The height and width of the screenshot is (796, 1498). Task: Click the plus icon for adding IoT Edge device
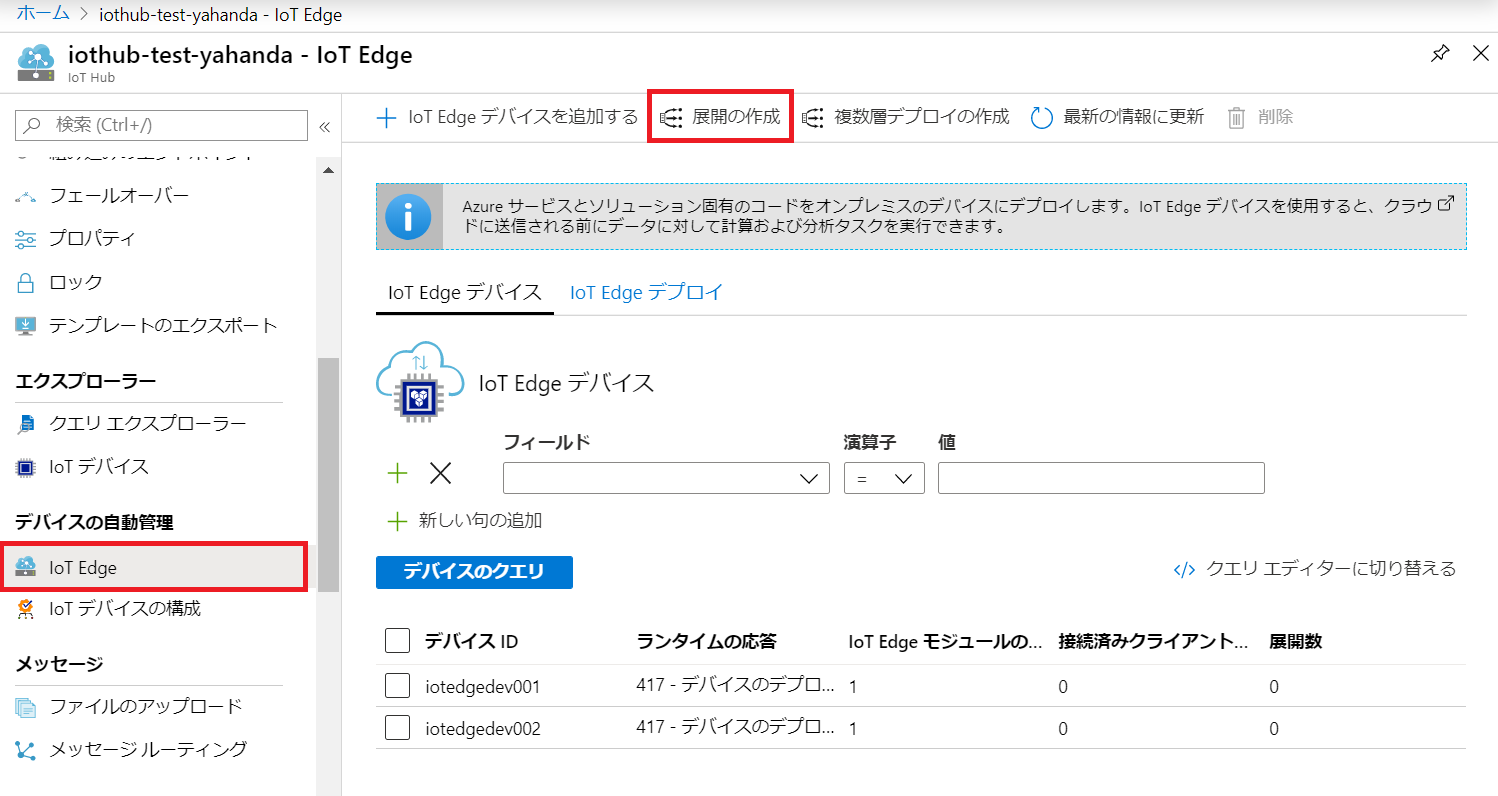pos(386,118)
